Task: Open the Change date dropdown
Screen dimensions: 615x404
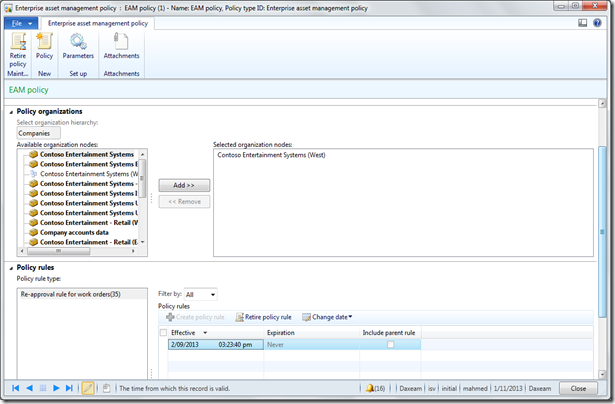Action: coord(327,317)
